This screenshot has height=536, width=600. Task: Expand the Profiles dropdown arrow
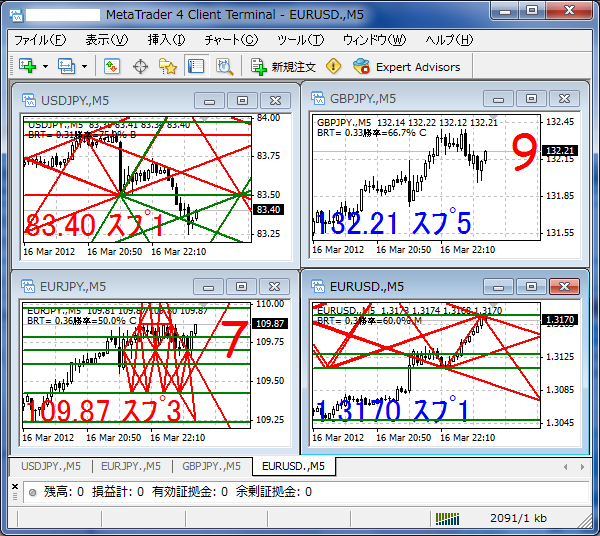85,67
